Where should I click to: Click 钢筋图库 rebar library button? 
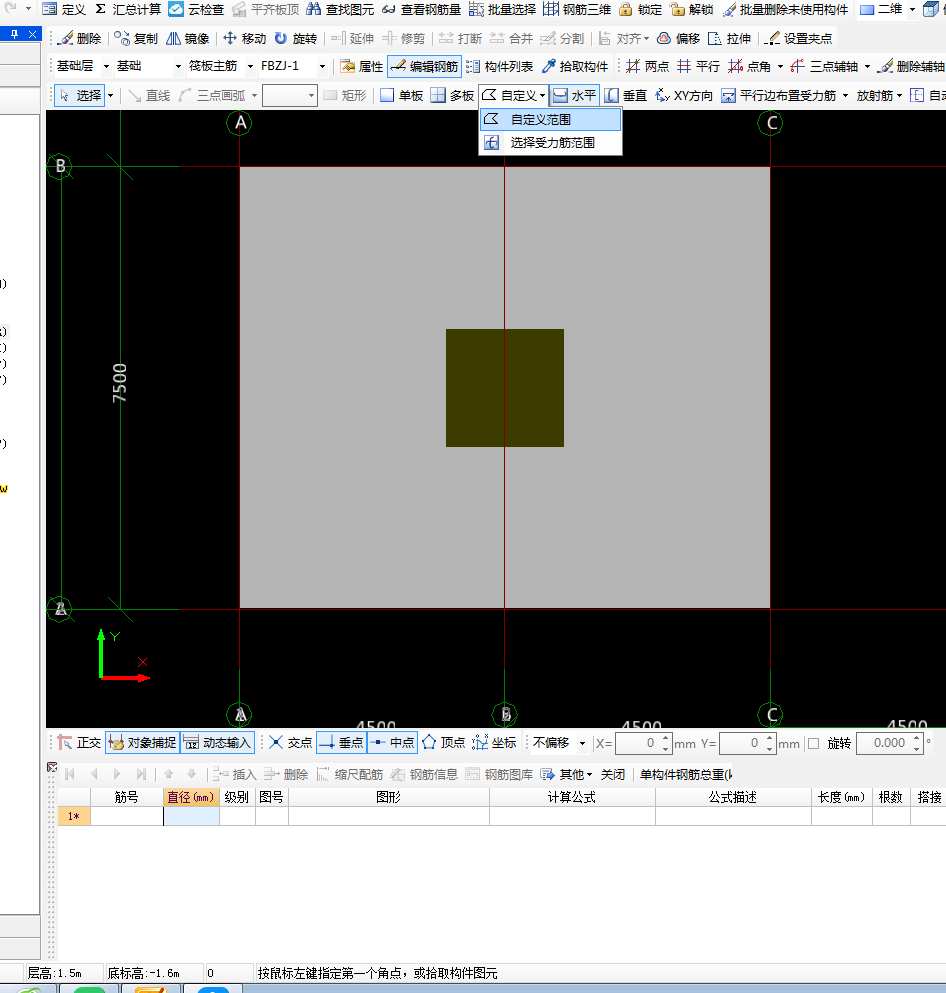tap(500, 775)
